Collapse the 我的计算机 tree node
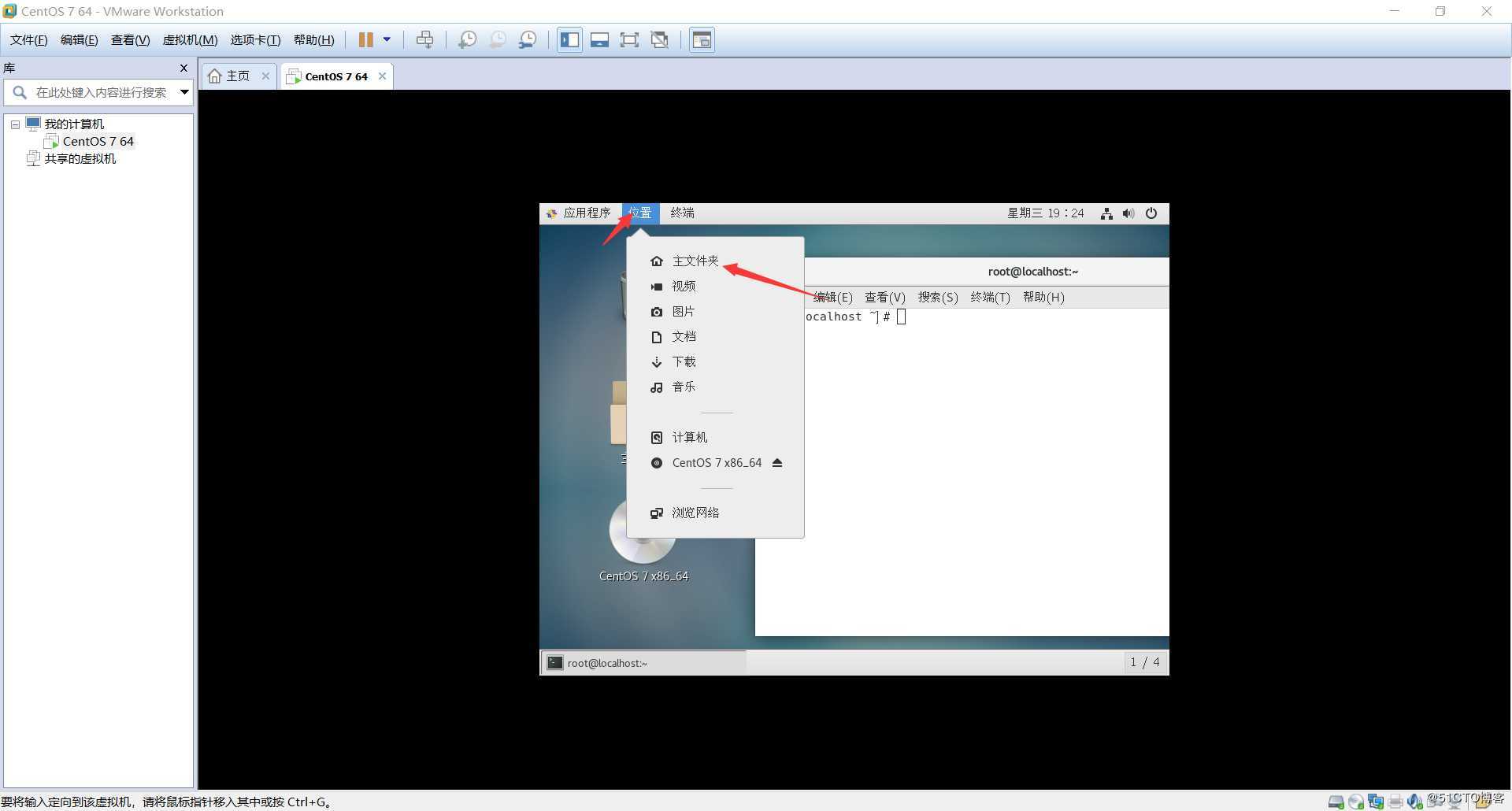Image resolution: width=1512 pixels, height=811 pixels. click(15, 124)
